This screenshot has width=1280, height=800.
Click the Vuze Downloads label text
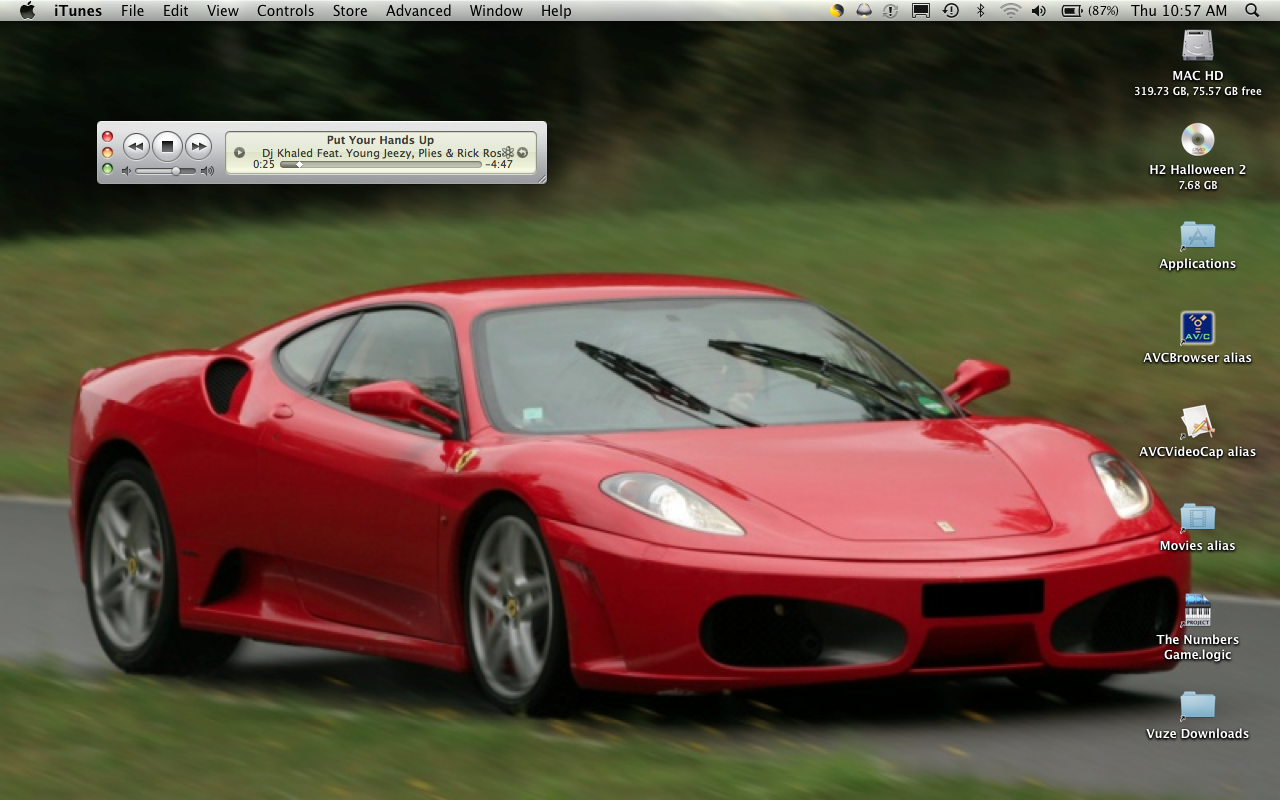pos(1198,734)
